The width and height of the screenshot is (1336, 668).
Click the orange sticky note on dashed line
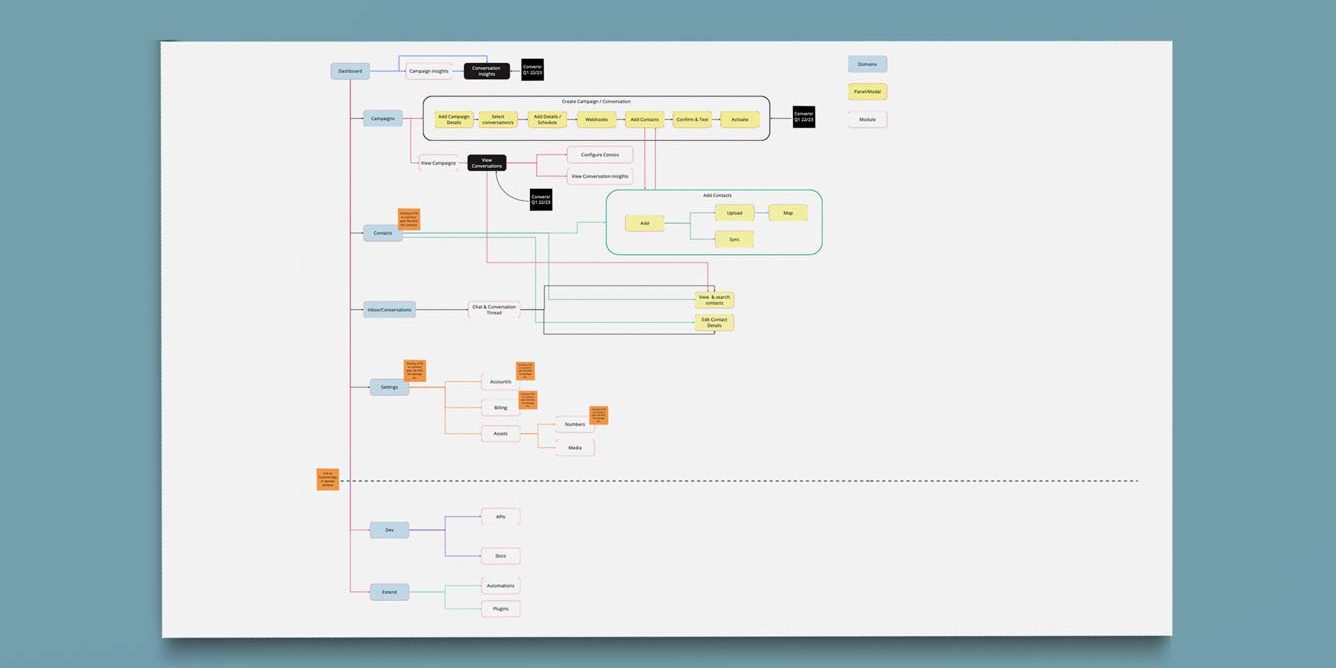[x=328, y=479]
